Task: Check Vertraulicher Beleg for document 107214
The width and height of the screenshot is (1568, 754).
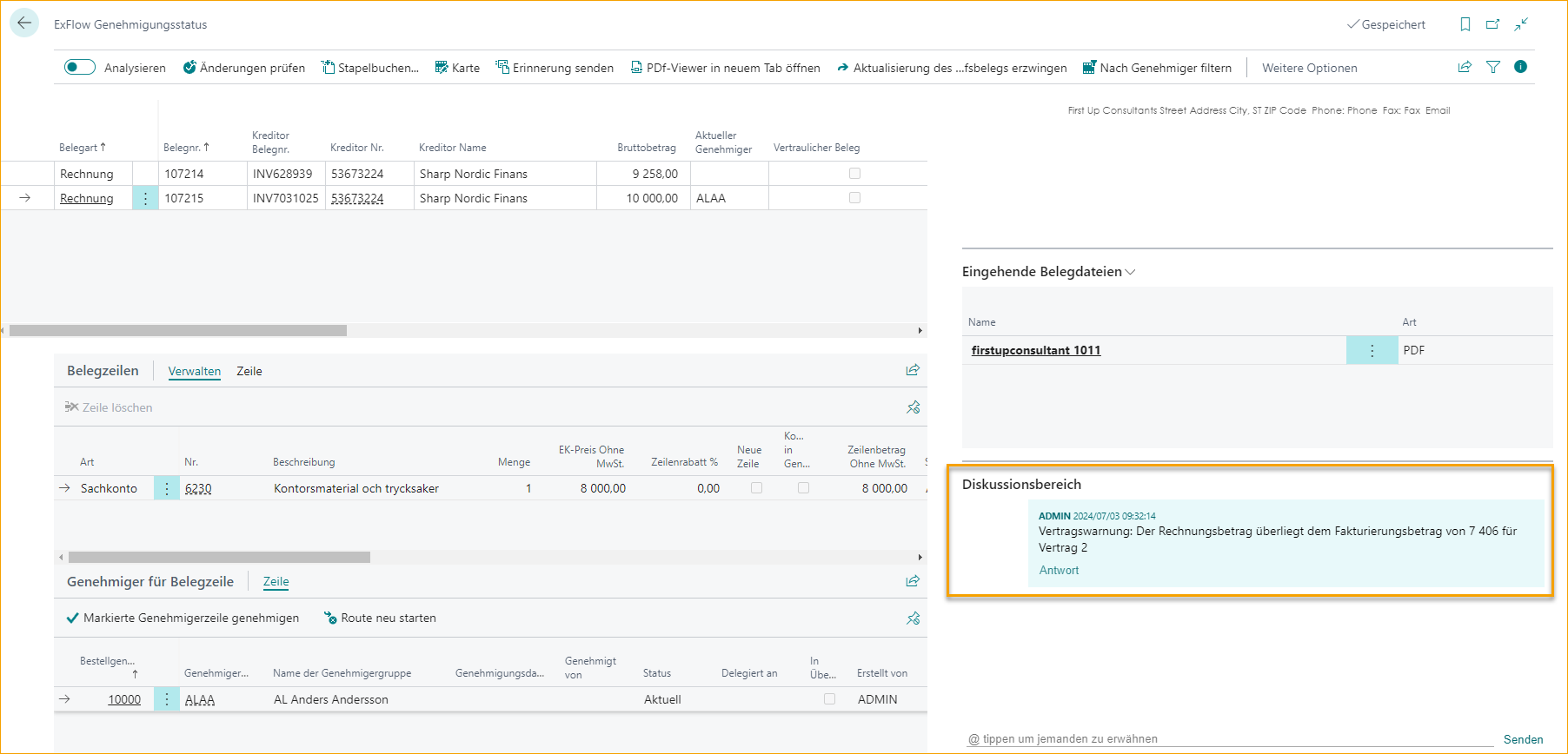Action: [854, 174]
